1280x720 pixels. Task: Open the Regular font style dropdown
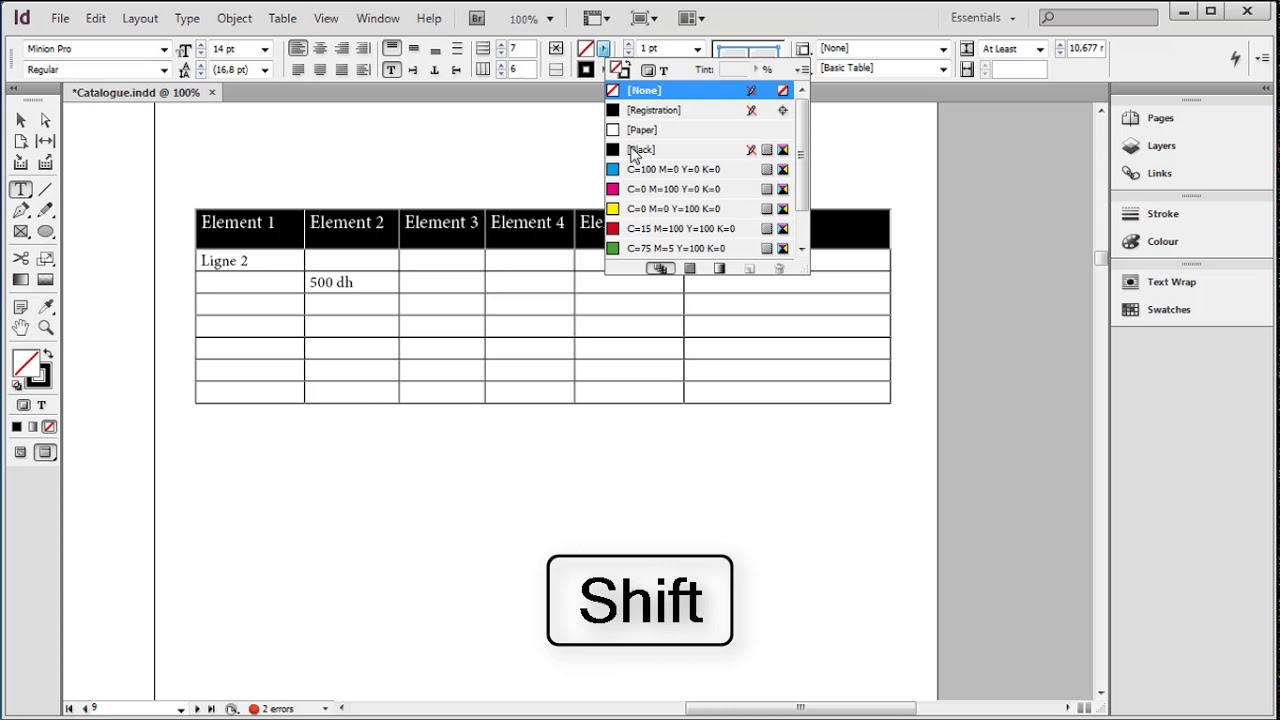(164, 70)
